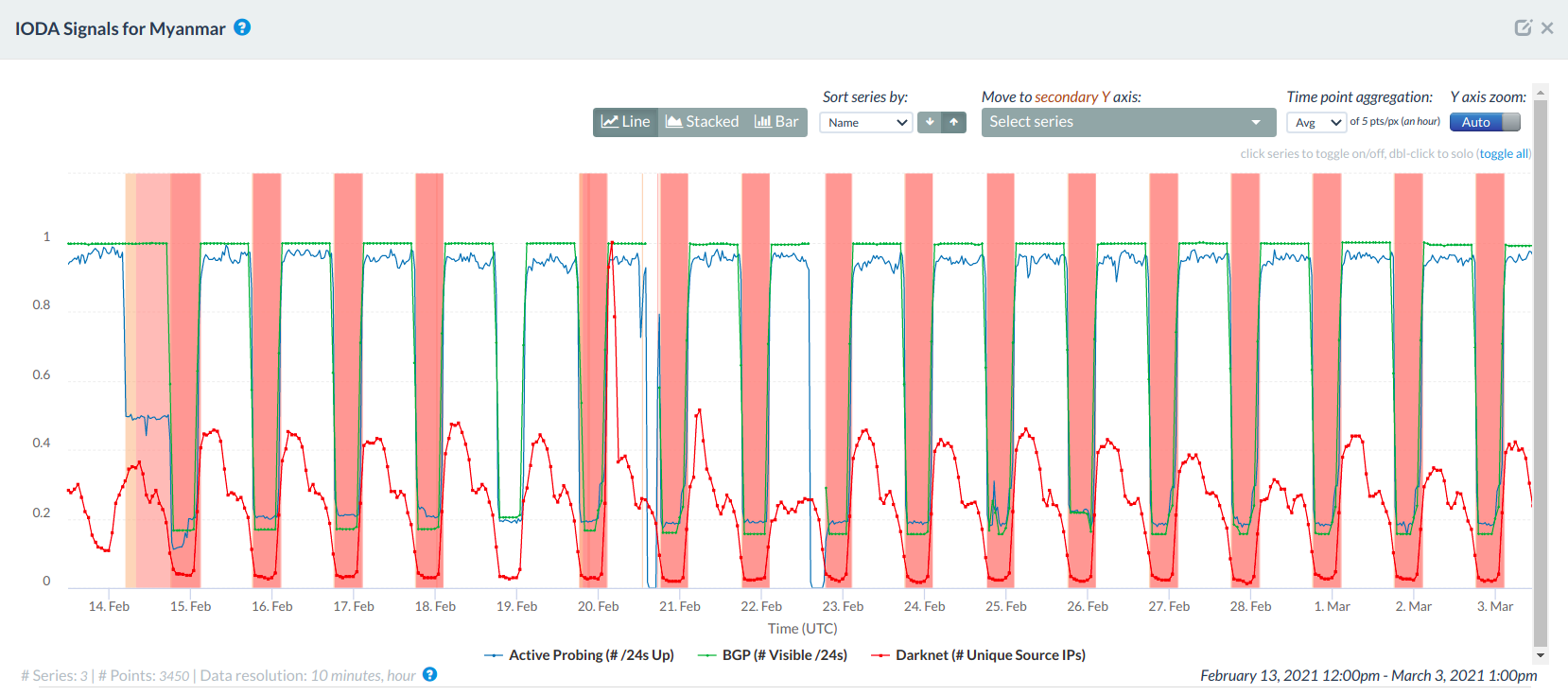Click the vertical scrollbar track
The image size is (1568, 695).
[1541, 378]
